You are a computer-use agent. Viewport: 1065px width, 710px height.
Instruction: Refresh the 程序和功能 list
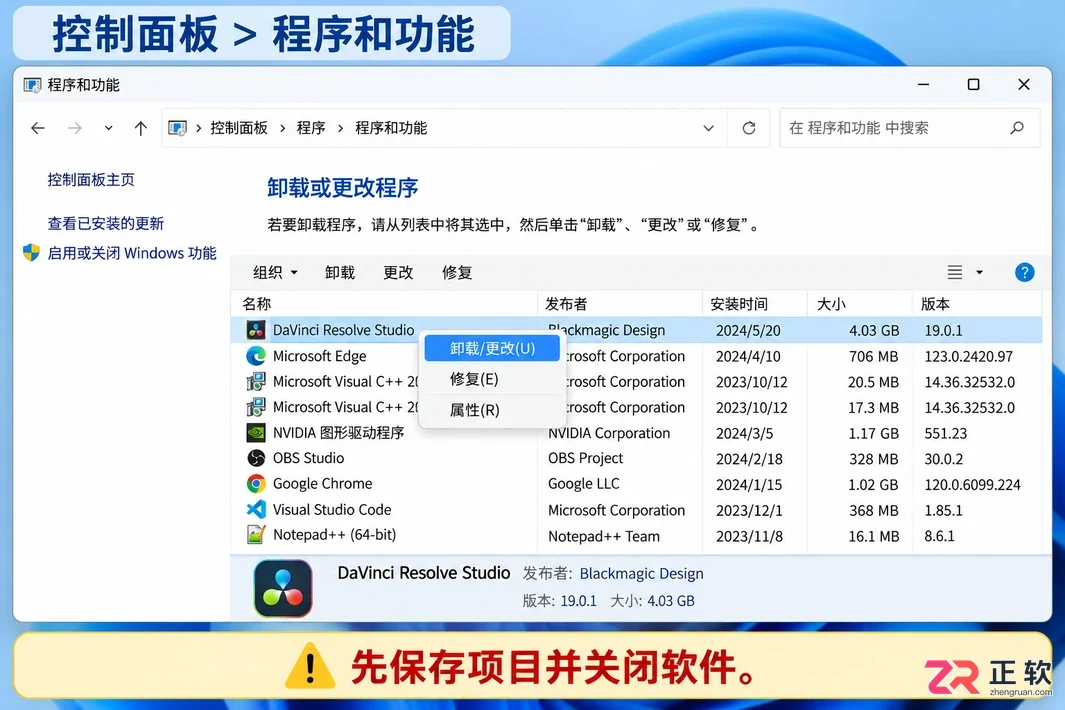(x=748, y=128)
